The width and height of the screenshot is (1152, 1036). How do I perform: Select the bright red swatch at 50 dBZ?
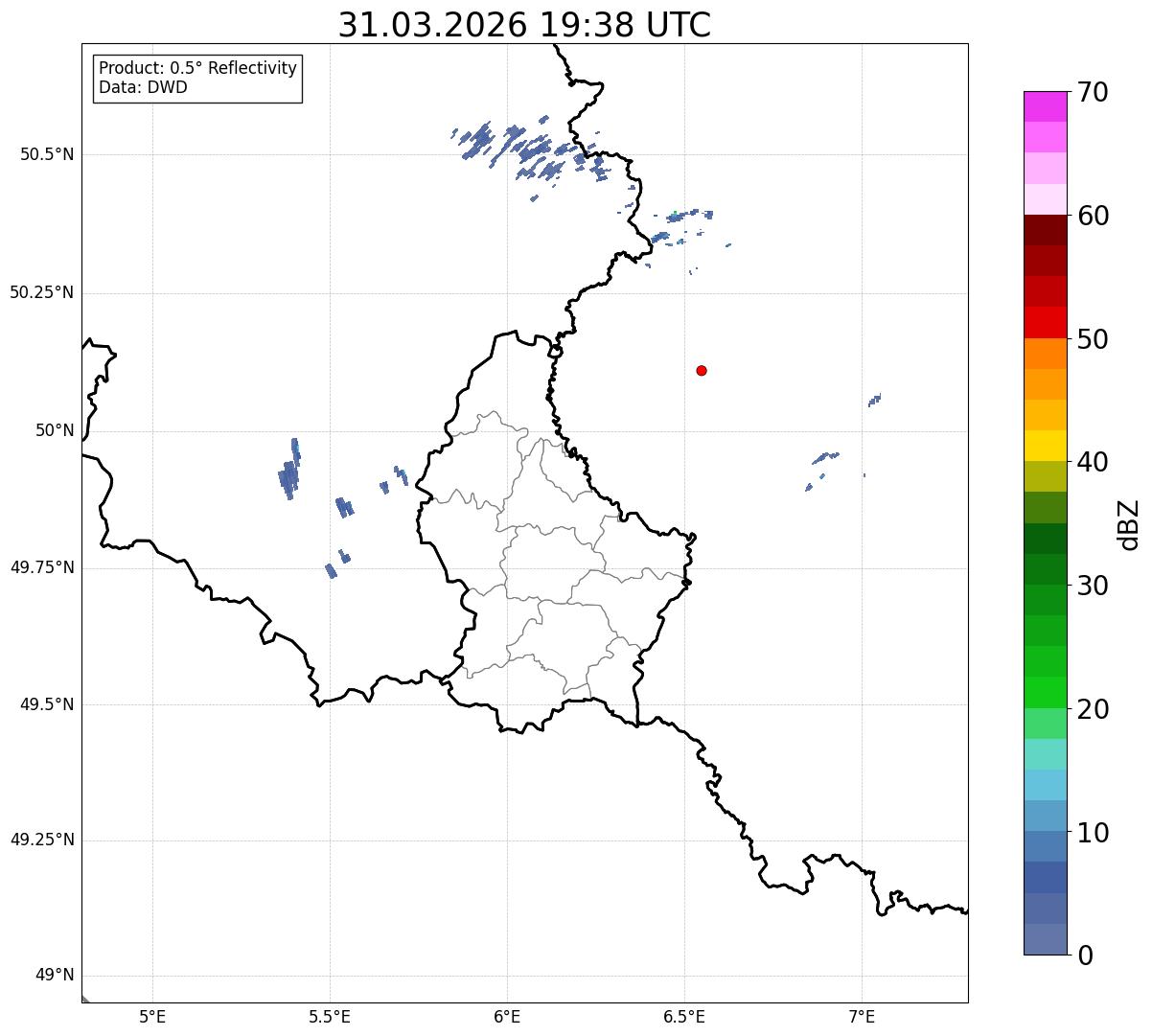[x=1045, y=322]
